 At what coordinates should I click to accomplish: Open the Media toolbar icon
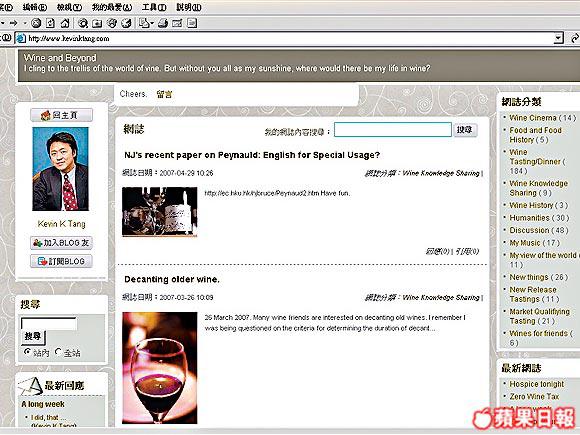[112, 23]
